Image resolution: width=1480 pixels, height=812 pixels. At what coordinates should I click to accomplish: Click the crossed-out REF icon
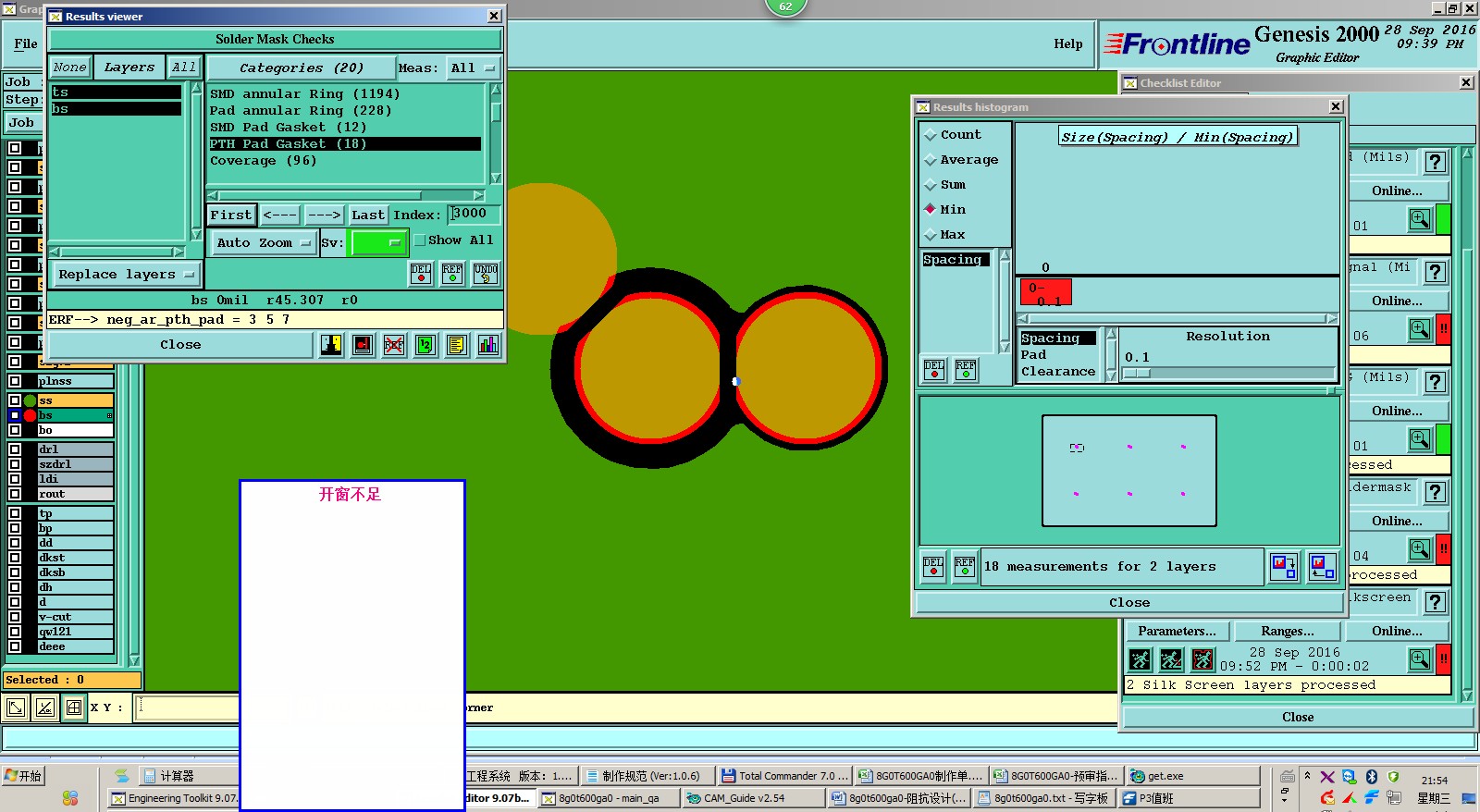coord(394,345)
